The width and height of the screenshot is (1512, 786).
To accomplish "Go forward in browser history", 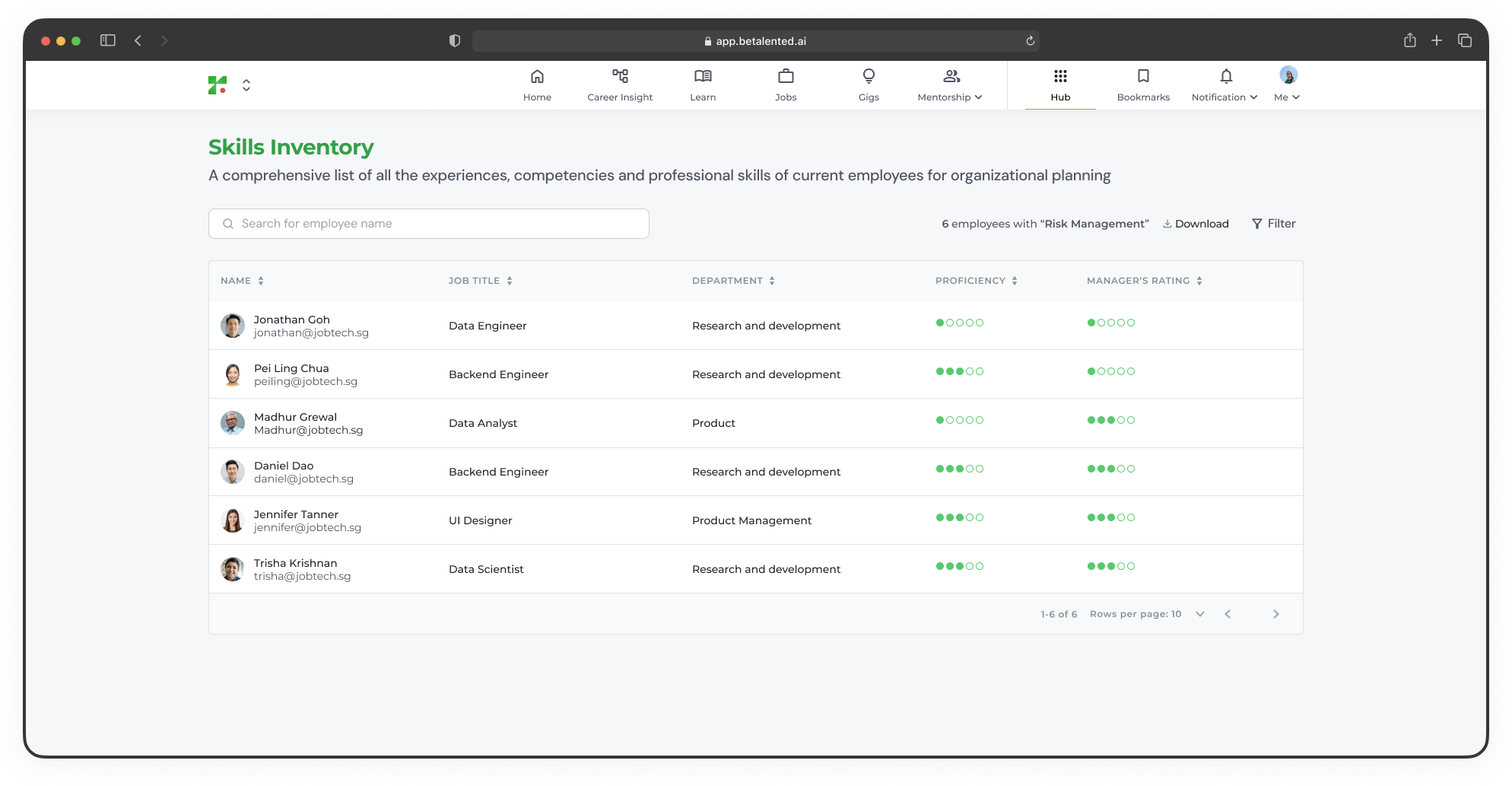I will [164, 40].
